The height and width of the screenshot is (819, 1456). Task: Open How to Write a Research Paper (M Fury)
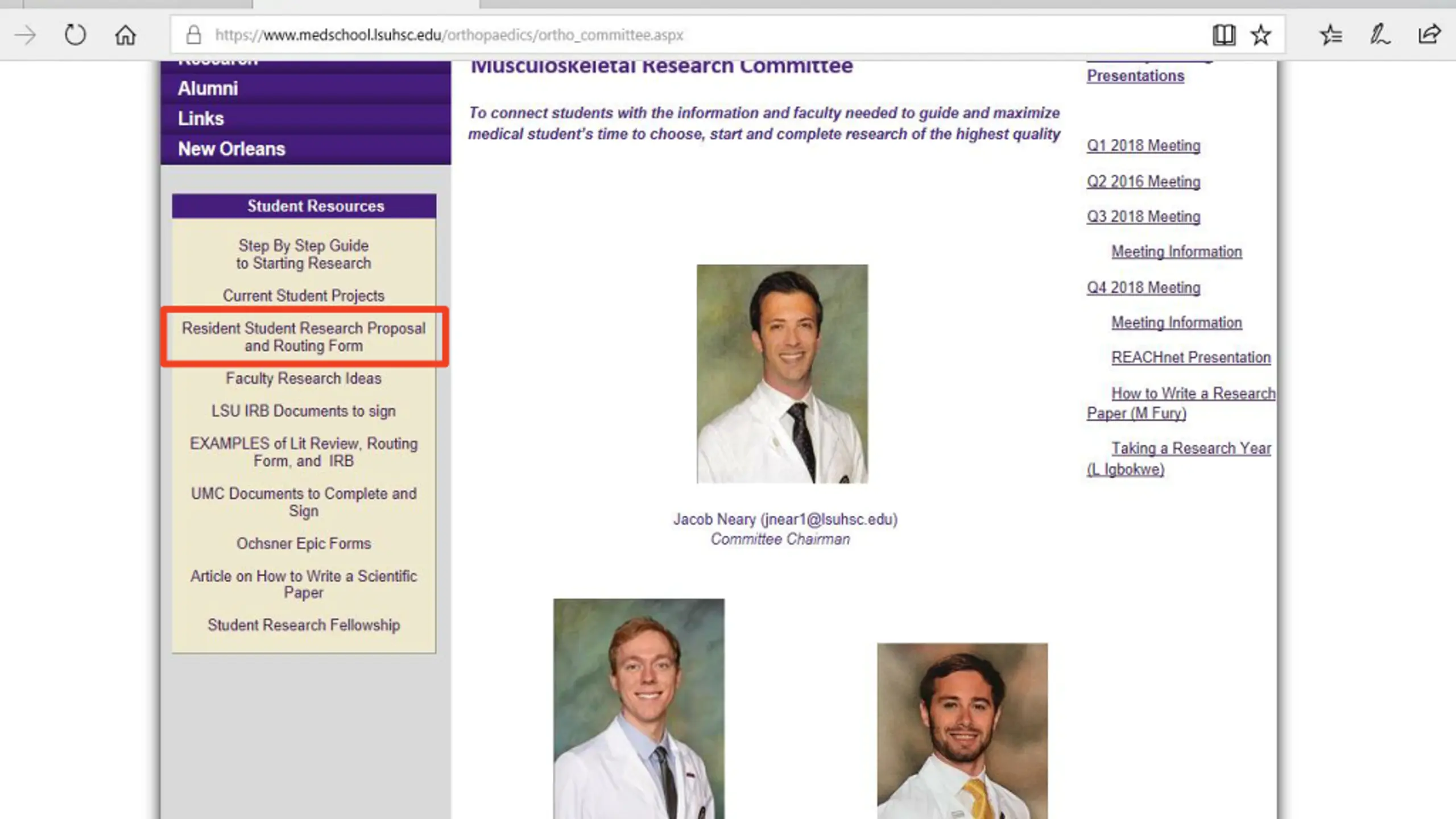pos(1181,403)
